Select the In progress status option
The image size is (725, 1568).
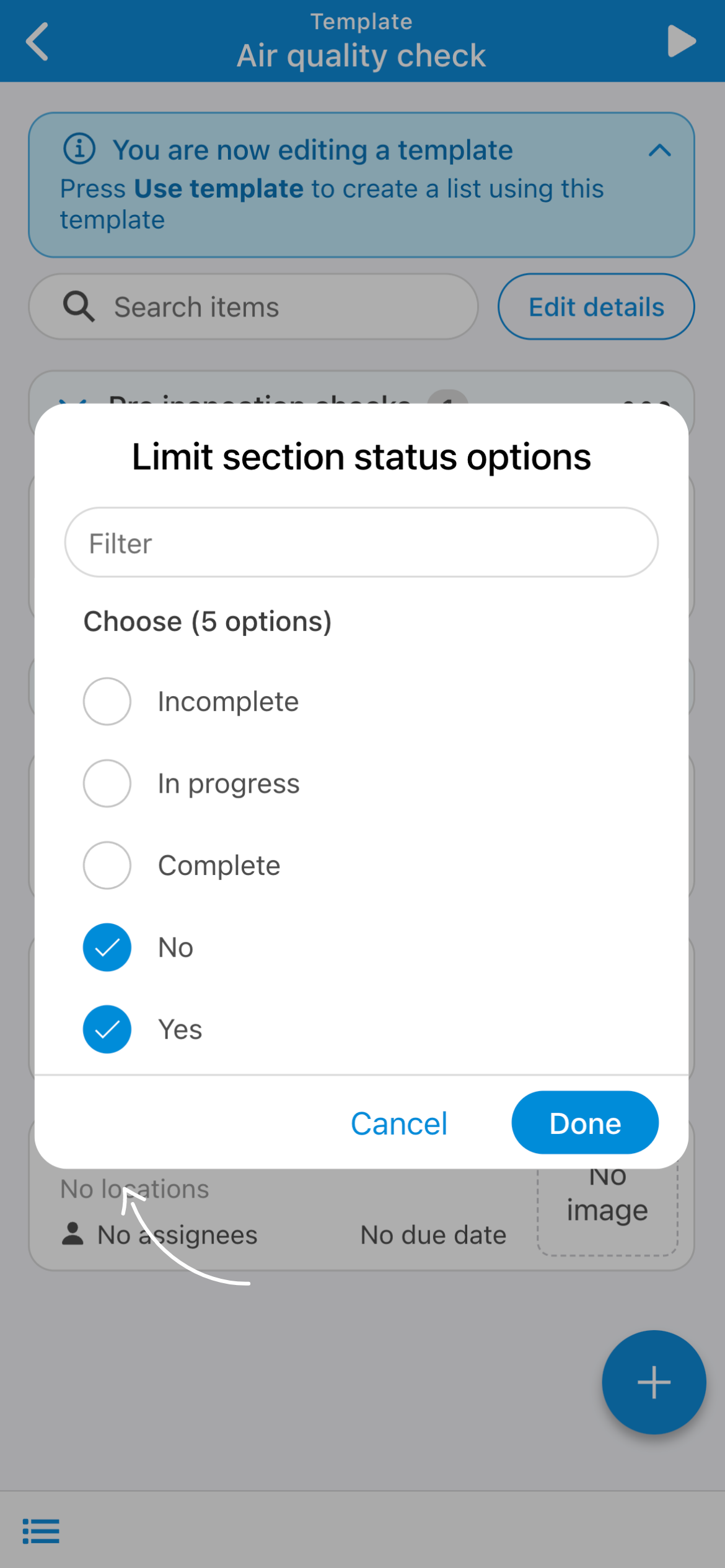click(x=107, y=783)
